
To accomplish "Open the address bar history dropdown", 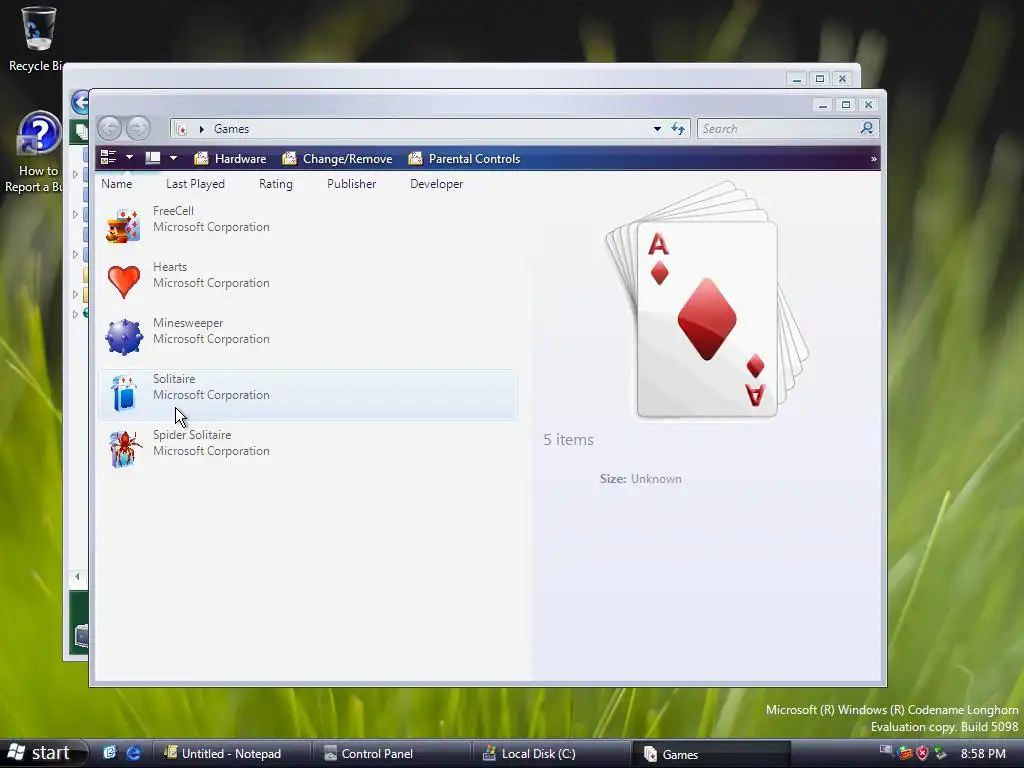I will pyautogui.click(x=657, y=129).
